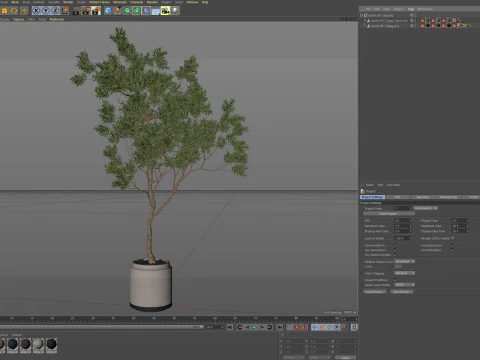Image resolution: width=480 pixels, height=360 pixels.
Task: Open the Window menu
Action: pyautogui.click(x=192, y=2)
